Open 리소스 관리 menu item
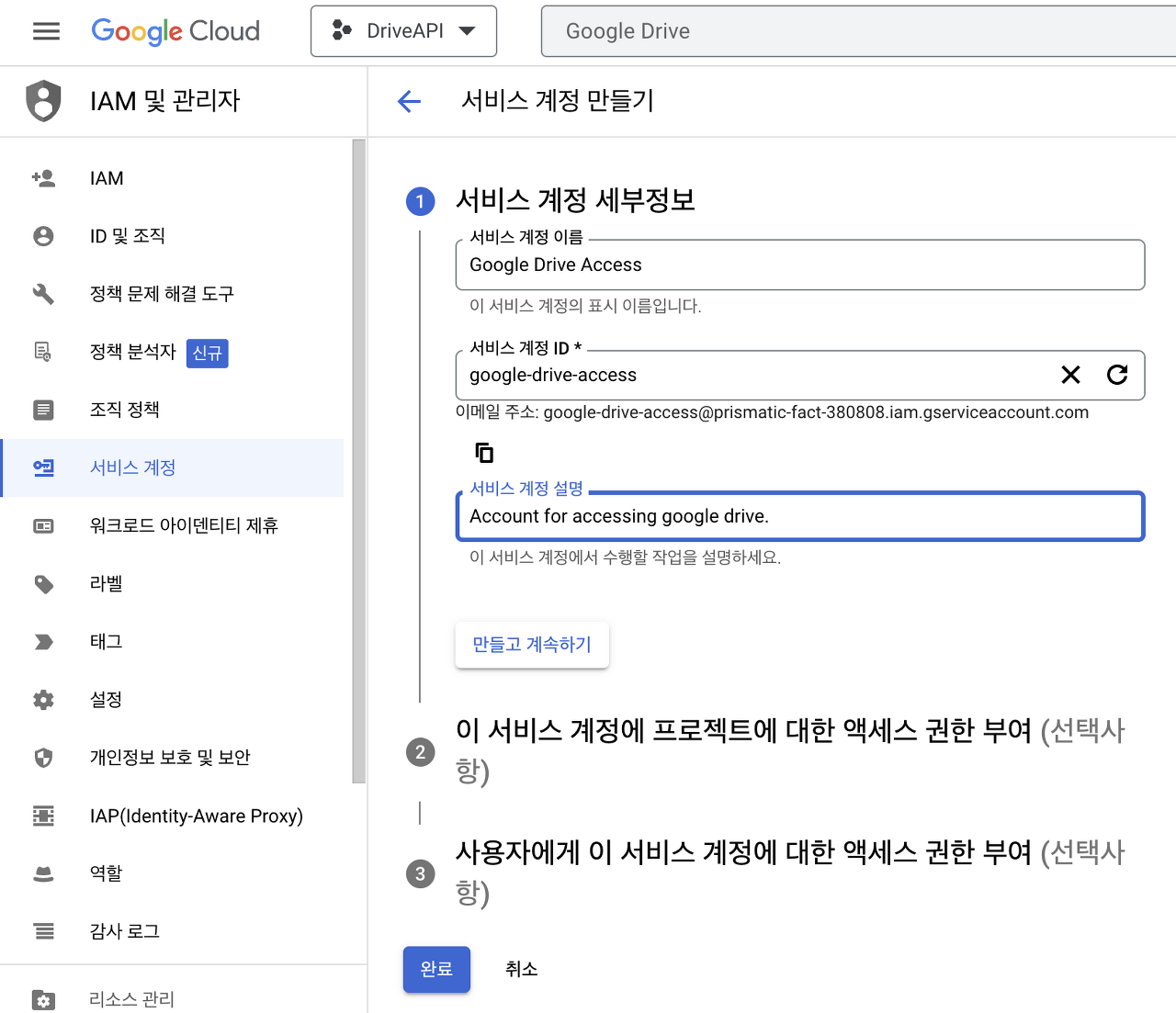The height and width of the screenshot is (1013, 1176). click(x=173, y=999)
